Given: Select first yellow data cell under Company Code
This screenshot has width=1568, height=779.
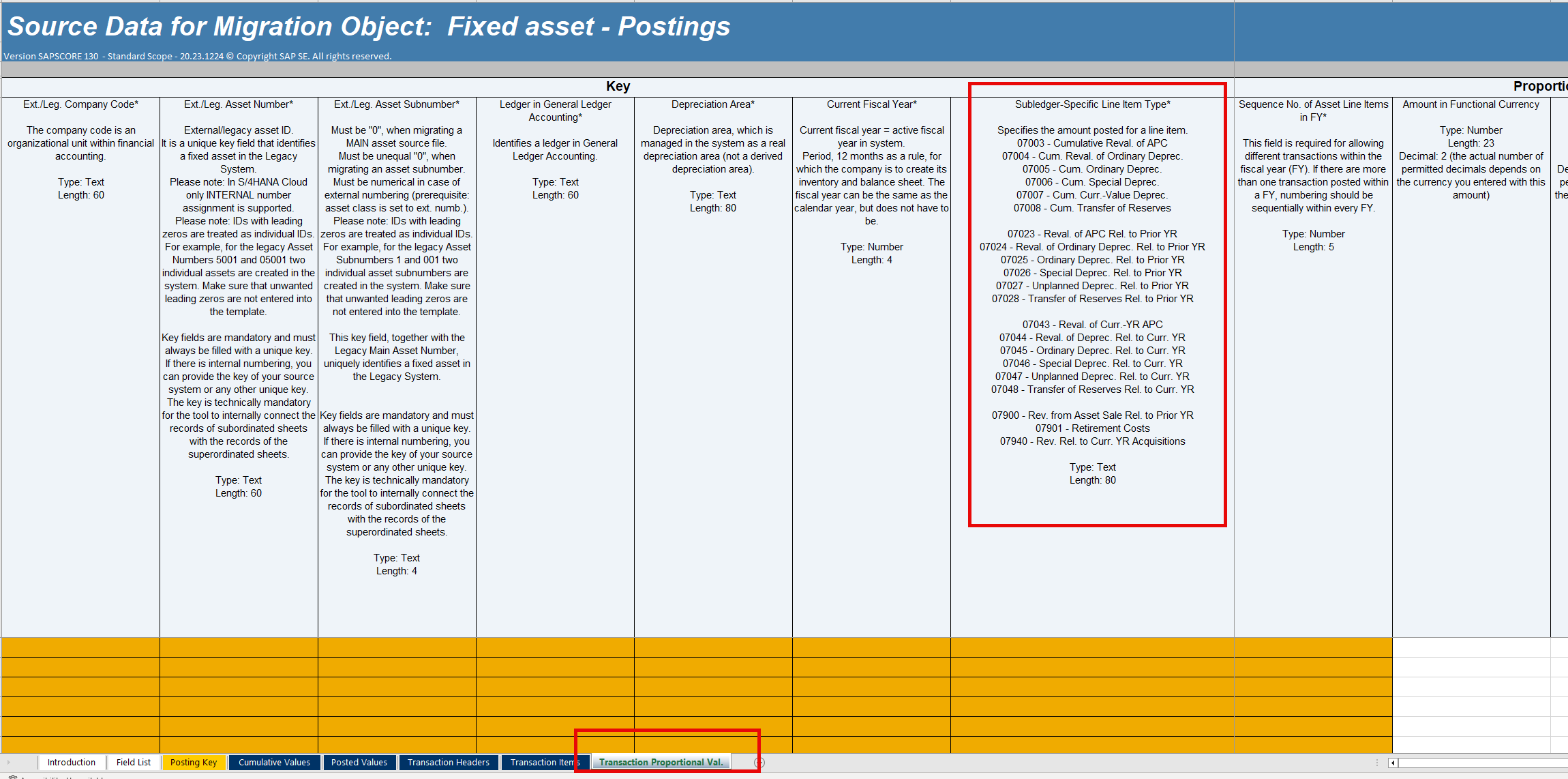Looking at the screenshot, I should [x=80, y=647].
